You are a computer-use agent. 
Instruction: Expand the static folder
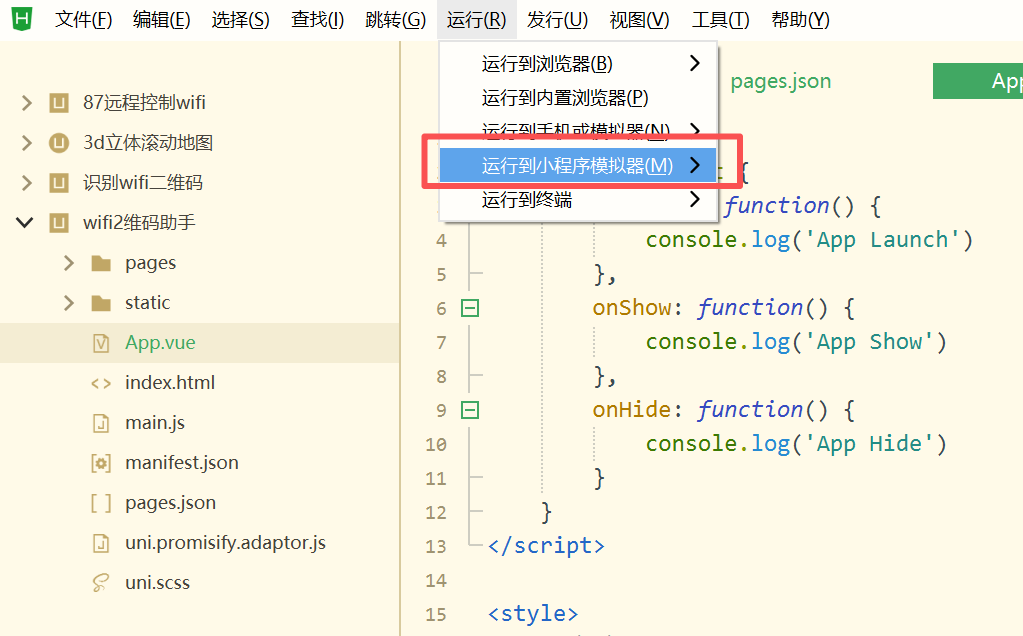pyautogui.click(x=69, y=303)
